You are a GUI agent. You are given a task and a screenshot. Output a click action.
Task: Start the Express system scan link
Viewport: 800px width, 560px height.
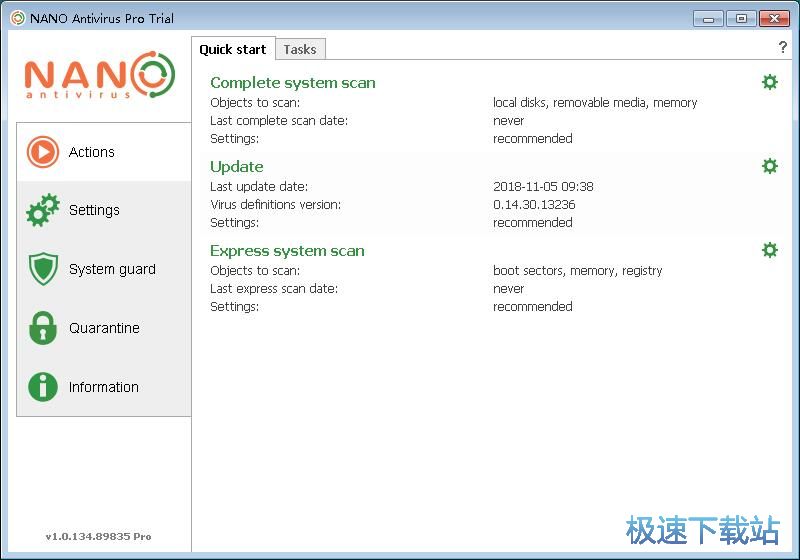[287, 251]
